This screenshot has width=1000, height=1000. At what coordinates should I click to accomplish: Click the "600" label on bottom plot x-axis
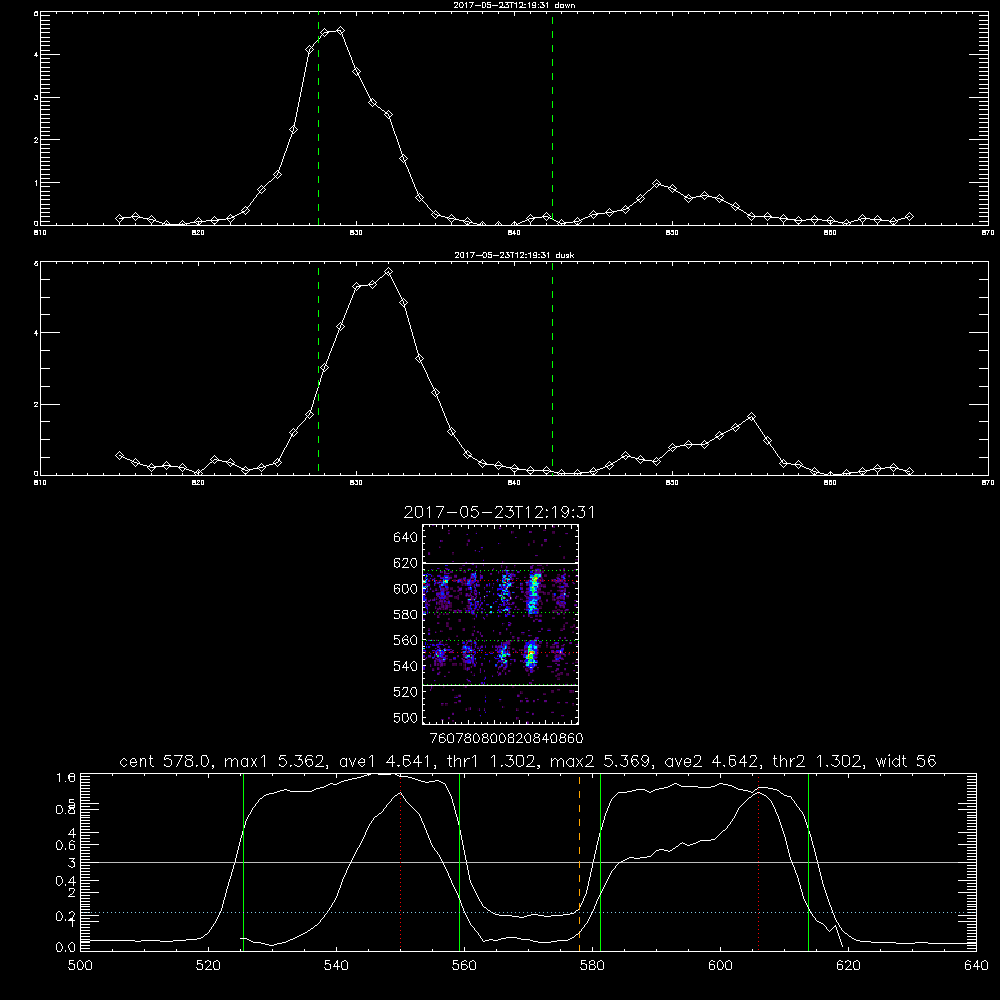click(720, 966)
